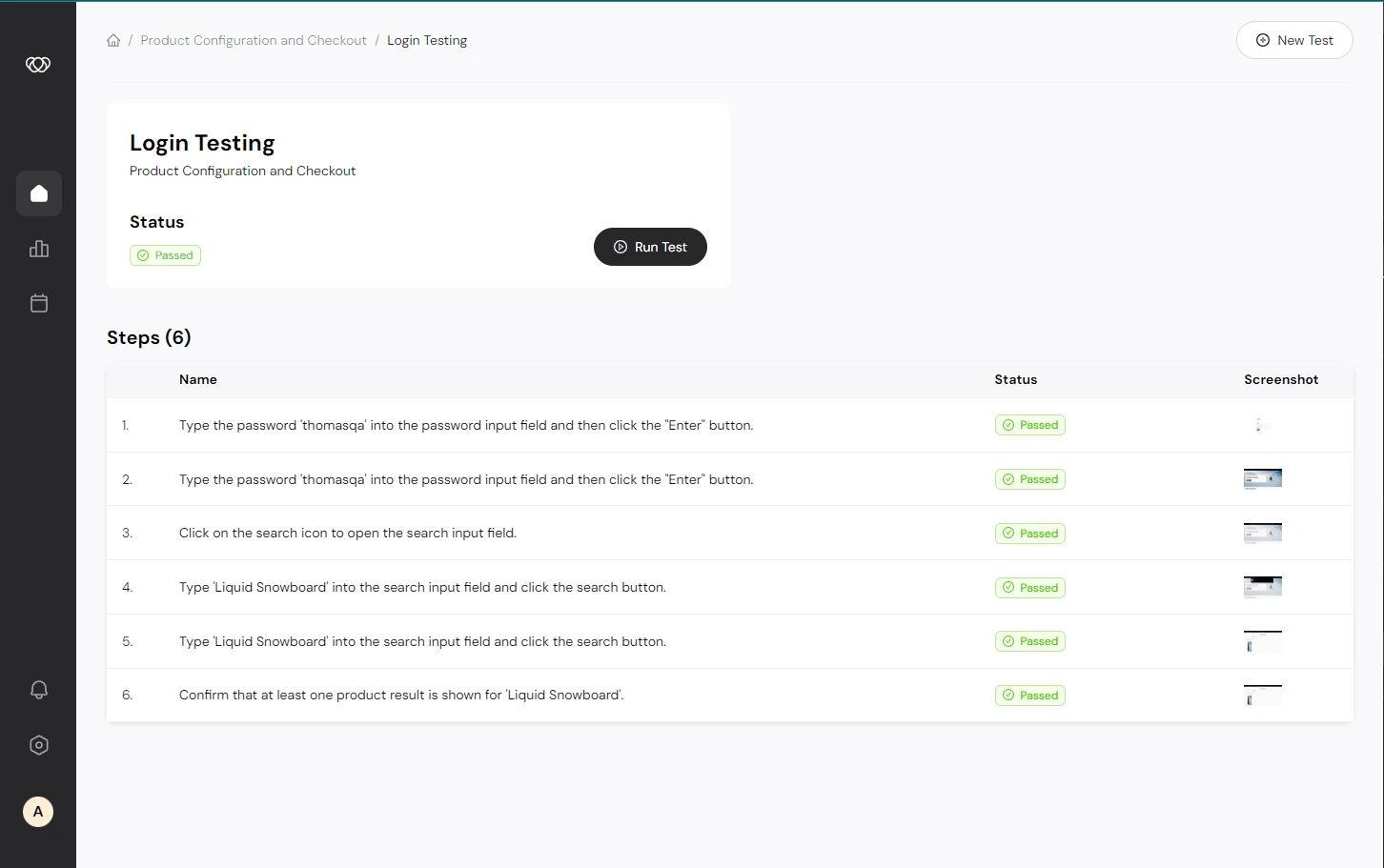Open screenshot thumbnail for step 2

click(x=1263, y=479)
